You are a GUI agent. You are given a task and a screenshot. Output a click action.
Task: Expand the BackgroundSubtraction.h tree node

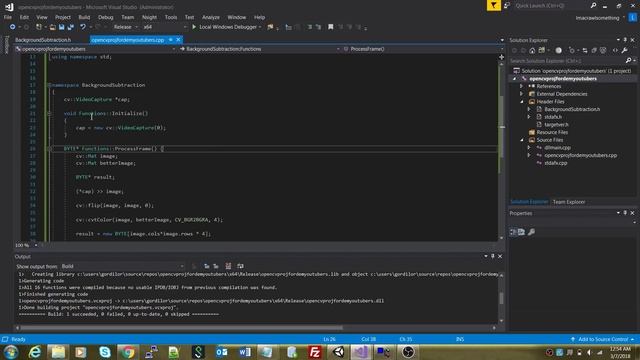click(x=529, y=109)
